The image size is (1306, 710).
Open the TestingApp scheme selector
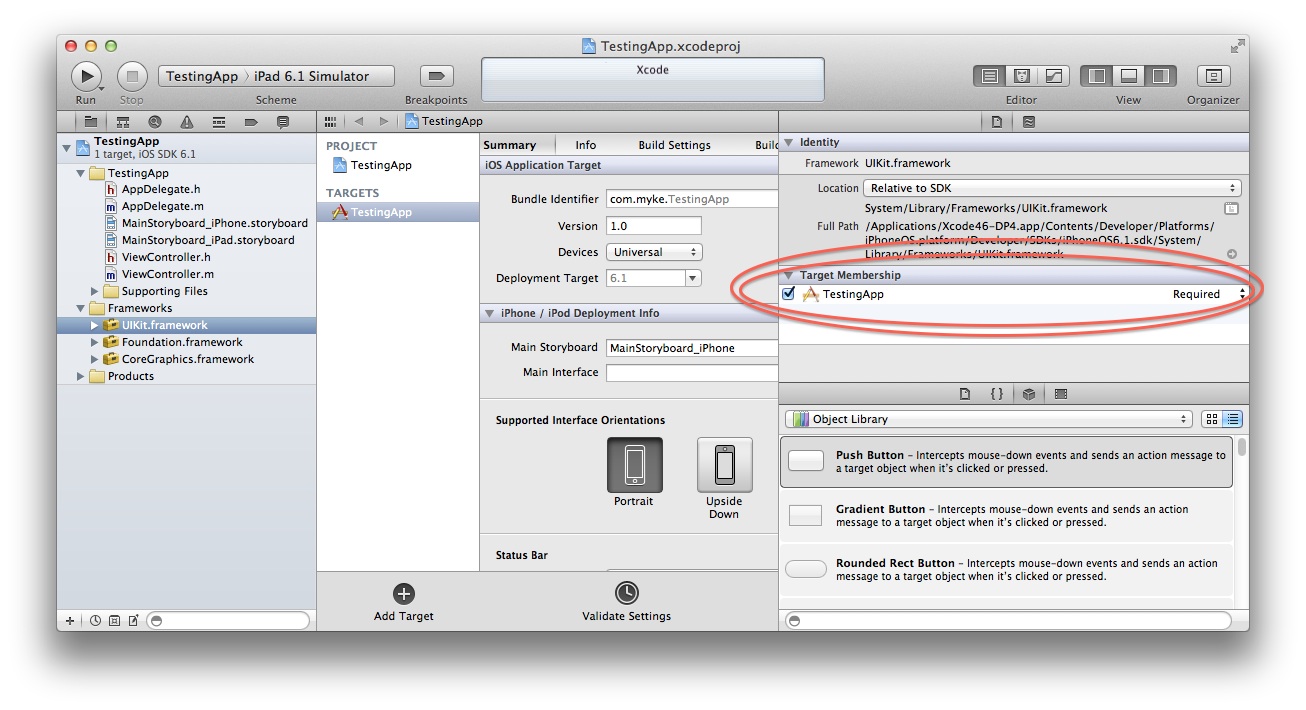pos(202,76)
